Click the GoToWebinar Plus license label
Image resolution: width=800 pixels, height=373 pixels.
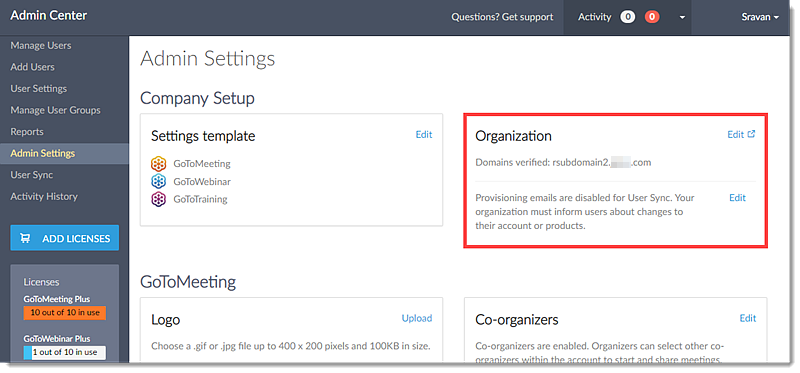57,339
